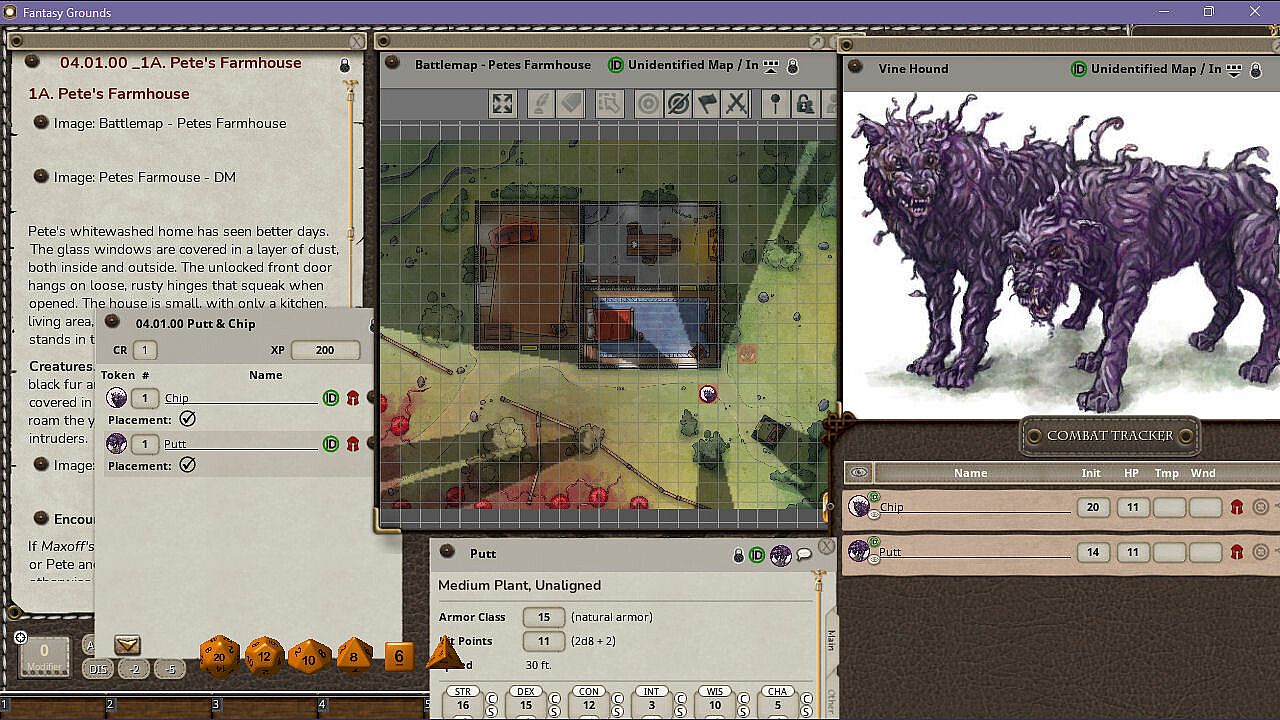
Task: Edit Putt's Armor Class field
Action: pos(544,617)
